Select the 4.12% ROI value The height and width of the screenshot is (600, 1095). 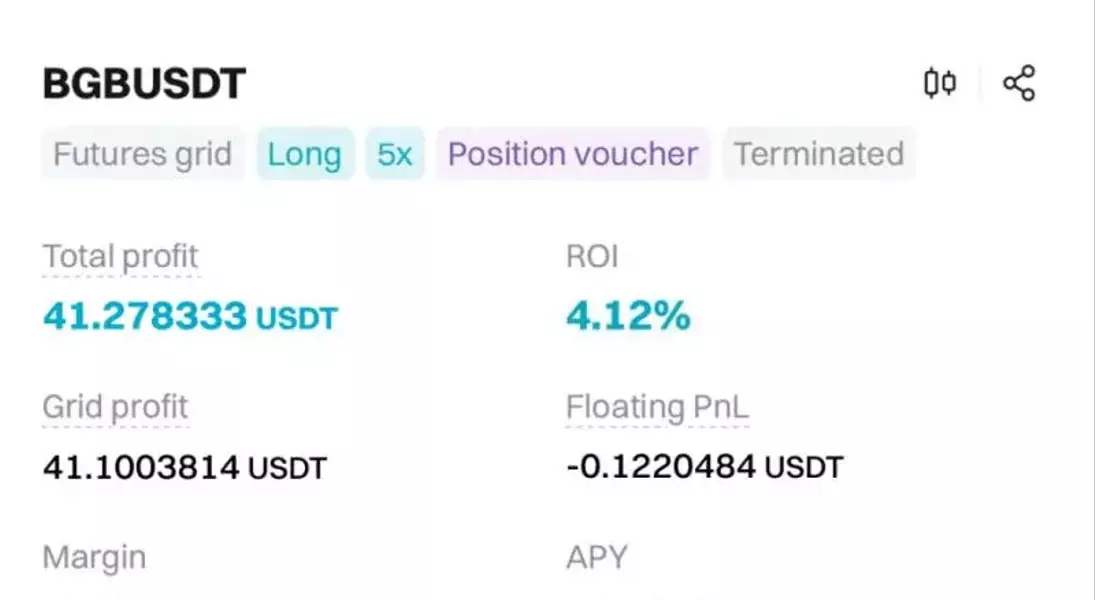628,316
